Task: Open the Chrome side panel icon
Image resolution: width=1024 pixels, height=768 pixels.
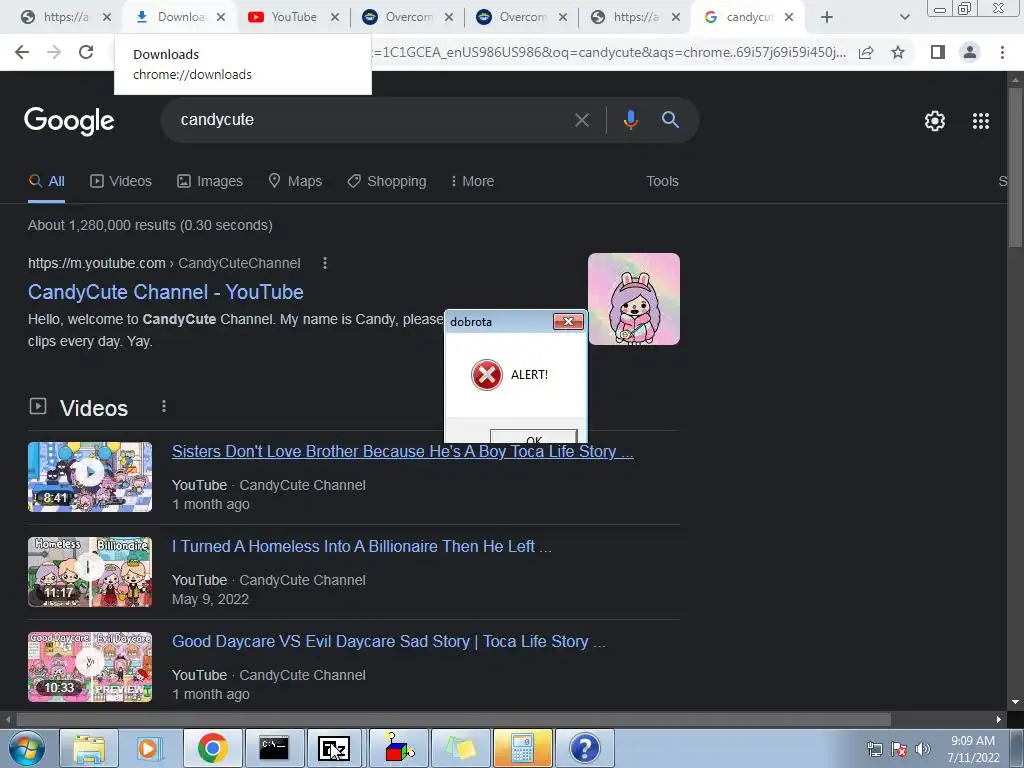Action: pos(937,52)
